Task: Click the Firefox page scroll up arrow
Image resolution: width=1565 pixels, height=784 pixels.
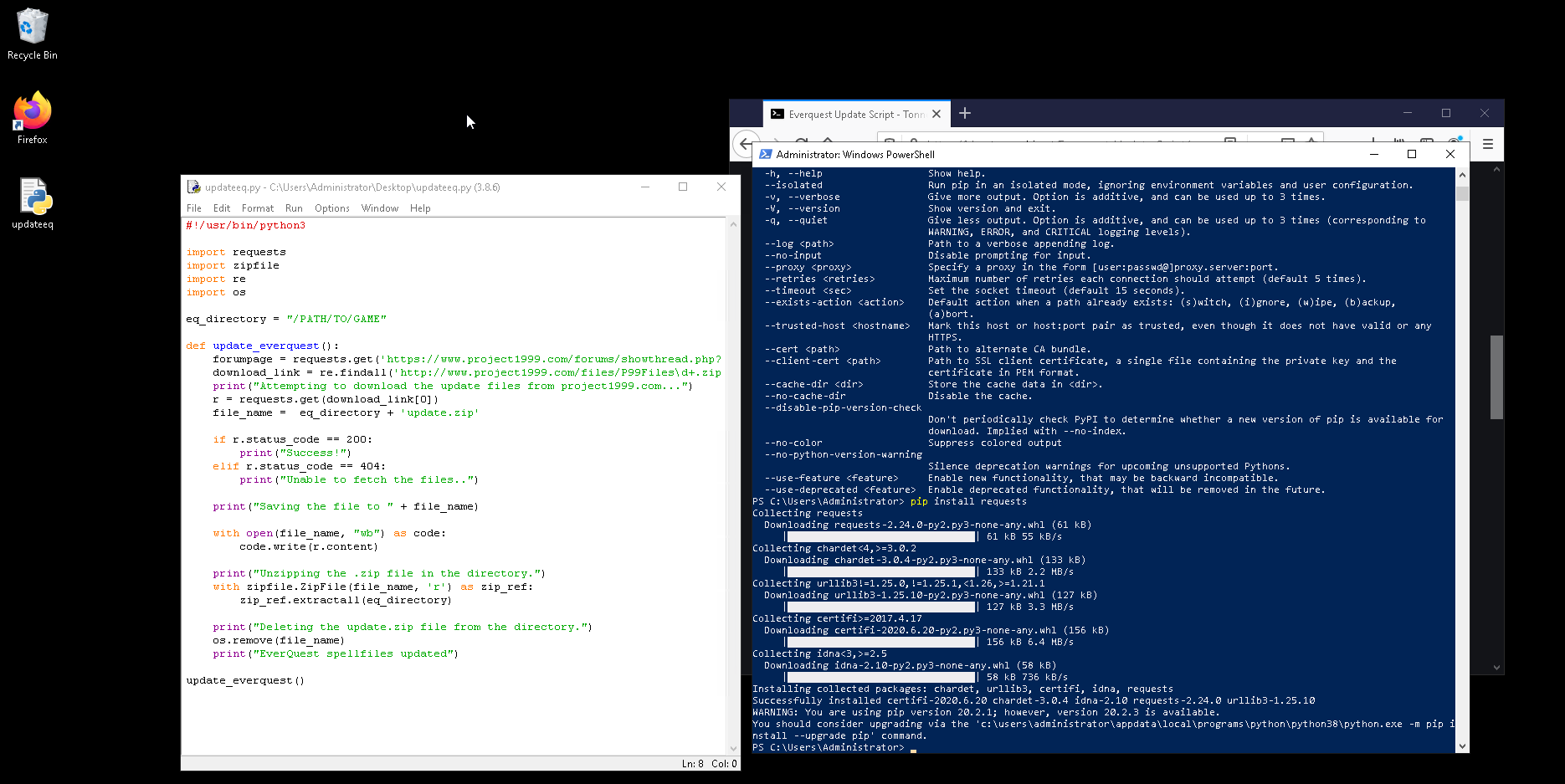Action: click(x=1496, y=170)
